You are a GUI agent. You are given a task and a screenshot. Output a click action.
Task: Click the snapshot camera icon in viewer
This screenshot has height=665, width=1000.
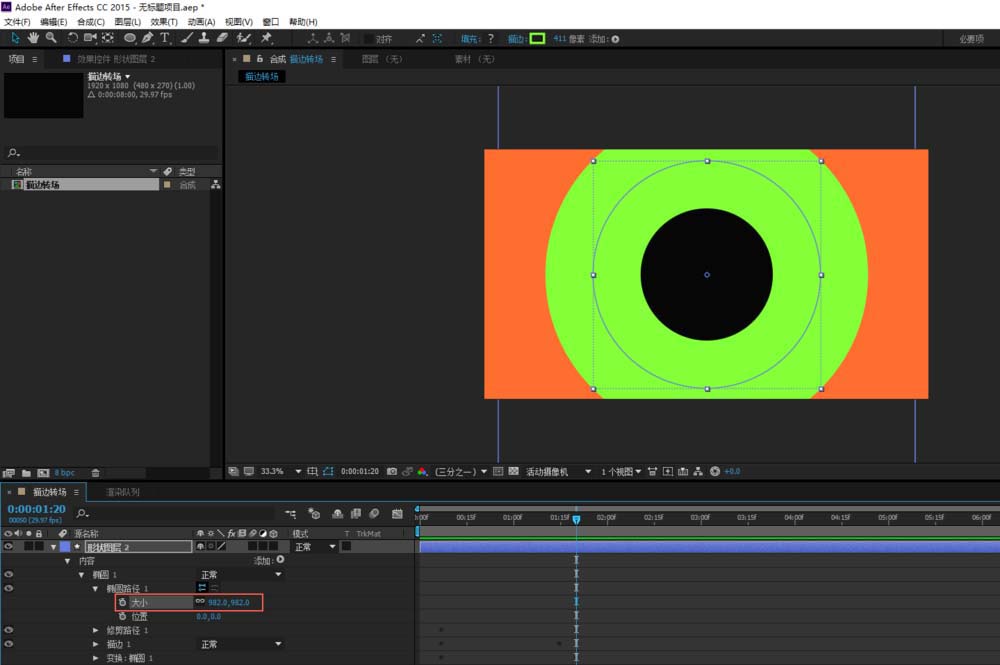392,471
